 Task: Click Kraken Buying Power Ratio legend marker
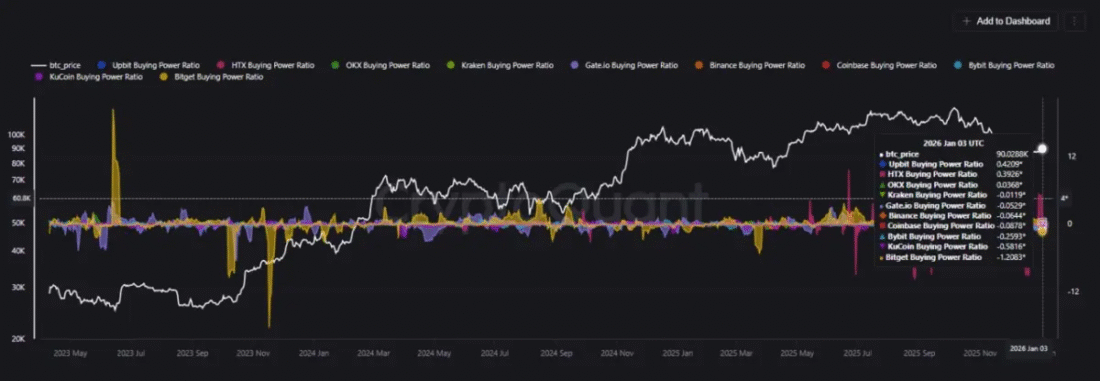pos(451,65)
